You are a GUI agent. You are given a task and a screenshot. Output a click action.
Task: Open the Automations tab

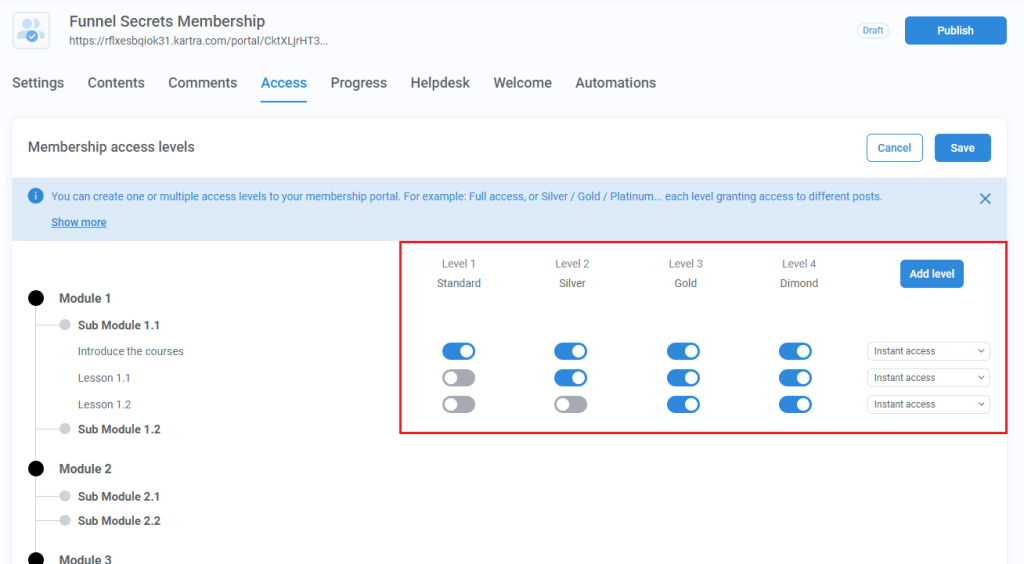point(615,83)
